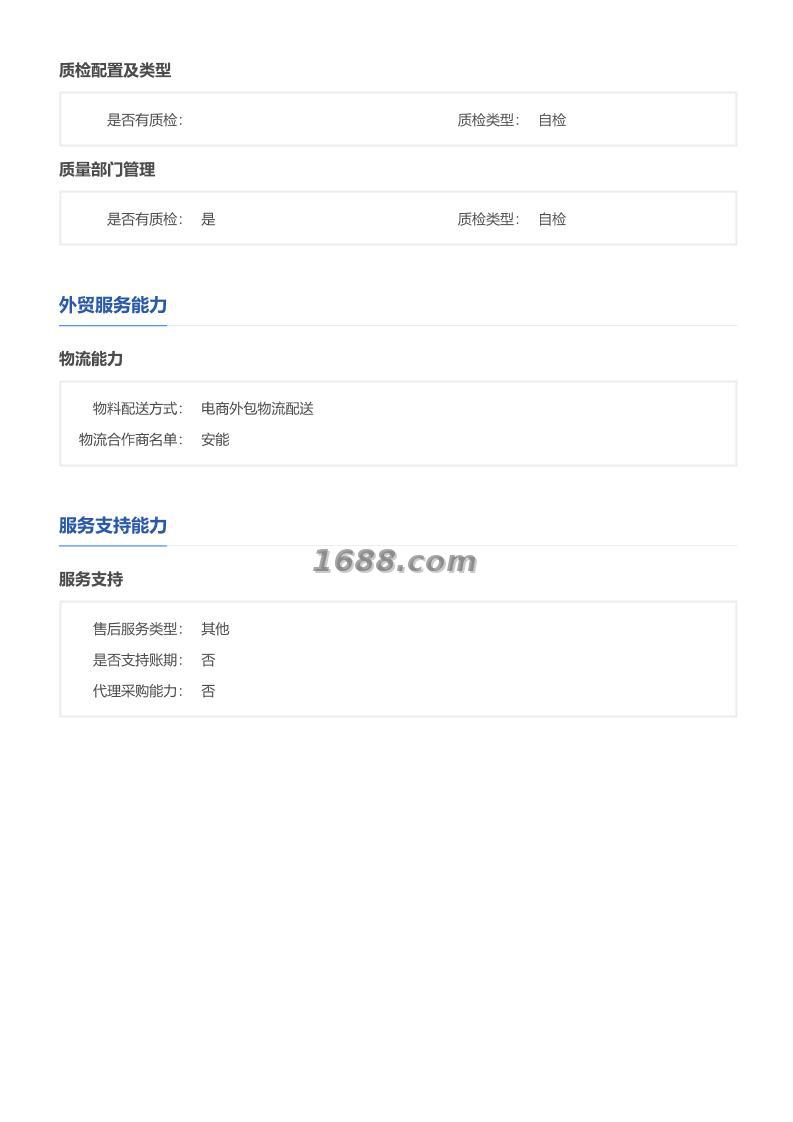Click the 代理采购能力 label
This screenshot has height=1122, width=793.
(x=137, y=691)
